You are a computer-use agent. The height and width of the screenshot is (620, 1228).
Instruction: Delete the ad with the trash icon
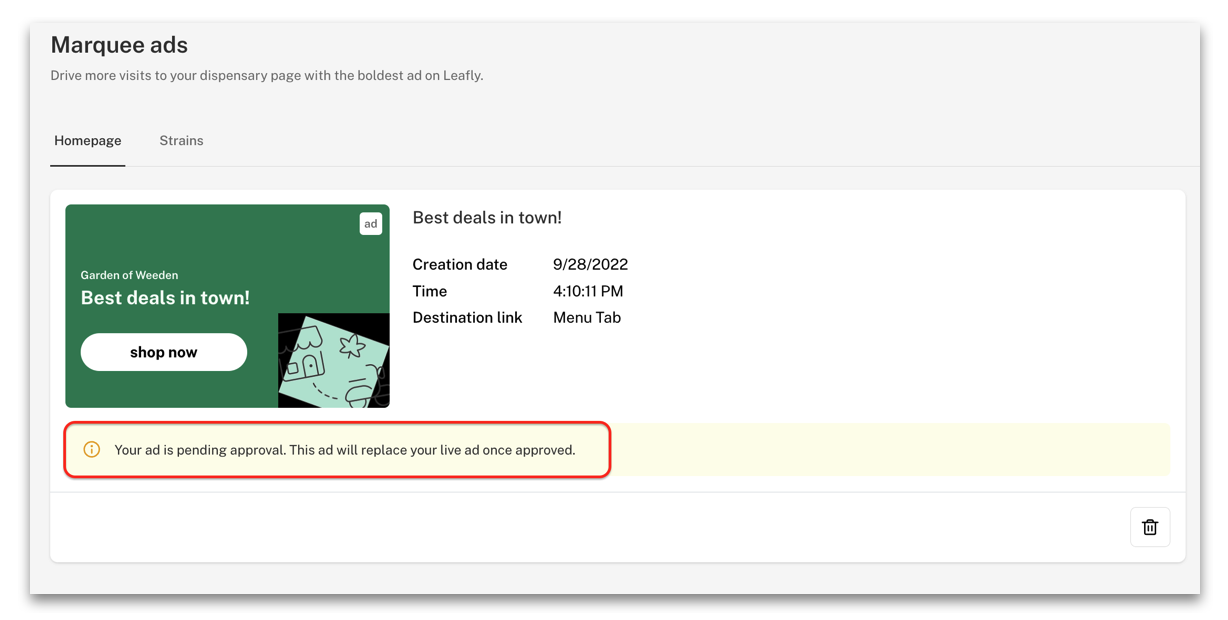(1150, 527)
